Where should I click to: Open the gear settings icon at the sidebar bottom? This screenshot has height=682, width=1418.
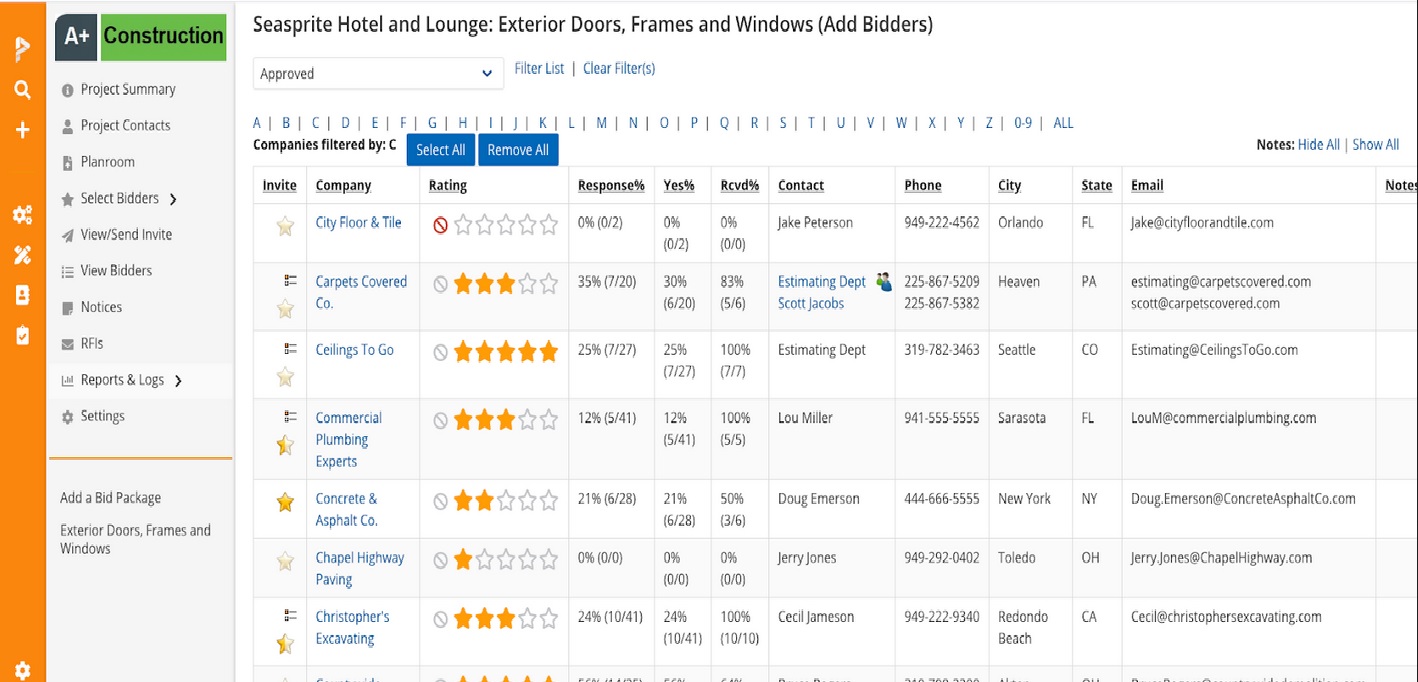click(x=22, y=670)
